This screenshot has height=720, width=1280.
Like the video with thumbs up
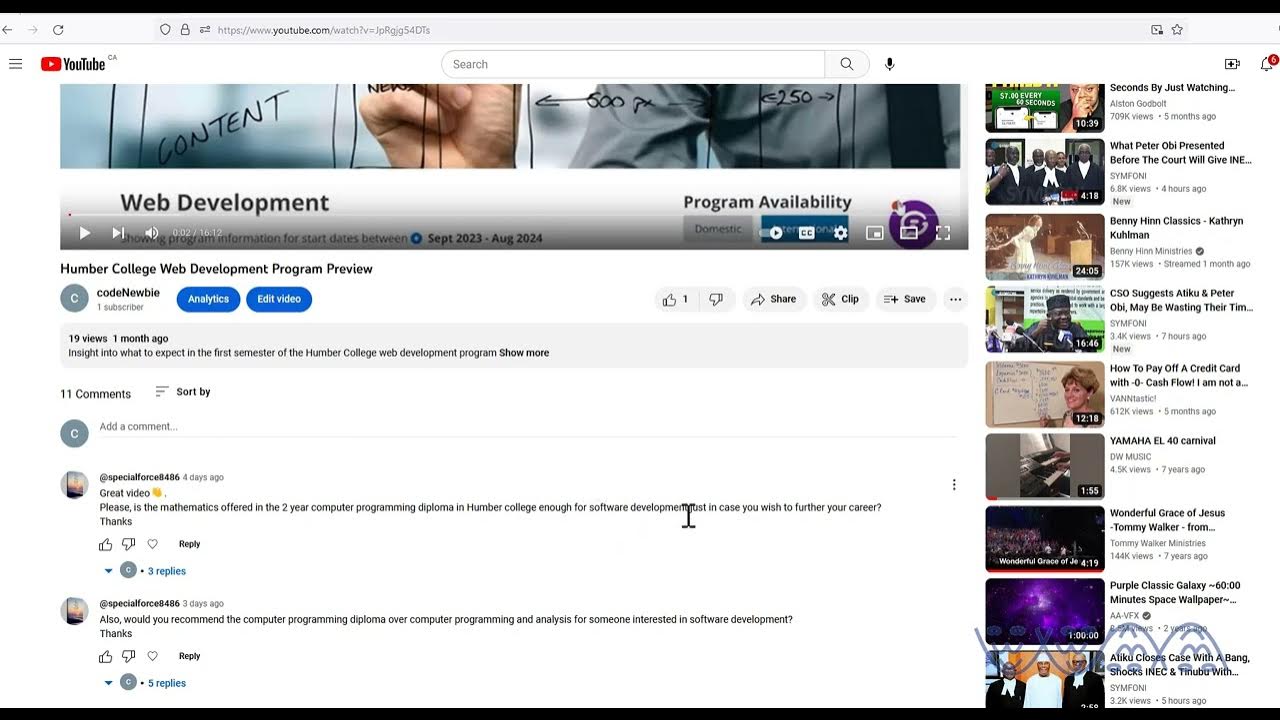tap(677, 299)
